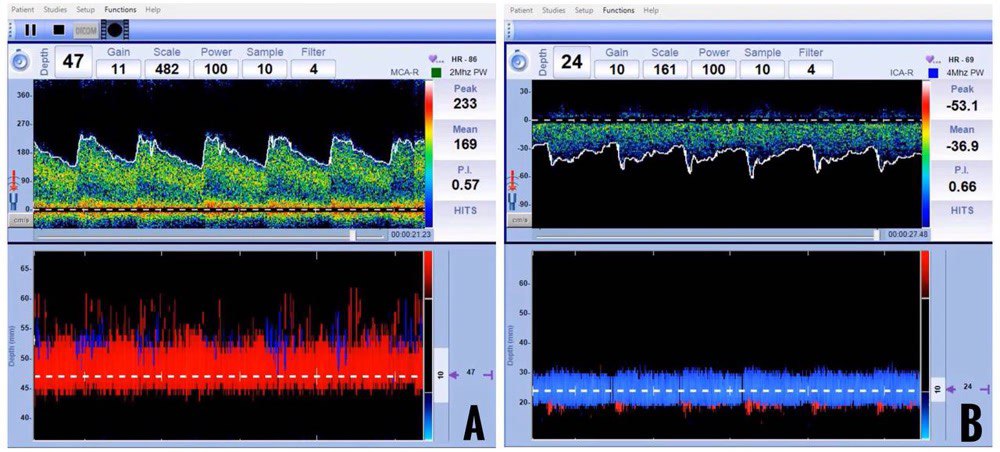
Task: Pause recording in panel A toolbar
Action: pos(30,29)
